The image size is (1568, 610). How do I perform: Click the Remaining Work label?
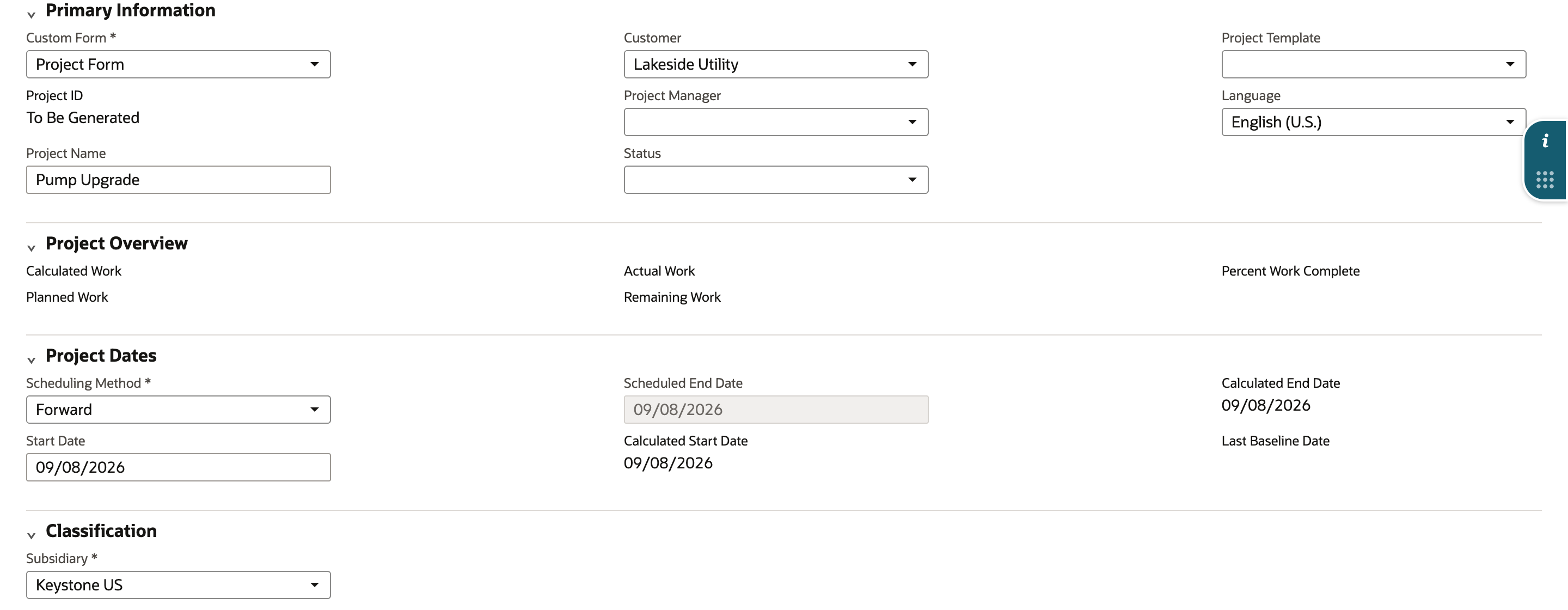[x=672, y=297]
